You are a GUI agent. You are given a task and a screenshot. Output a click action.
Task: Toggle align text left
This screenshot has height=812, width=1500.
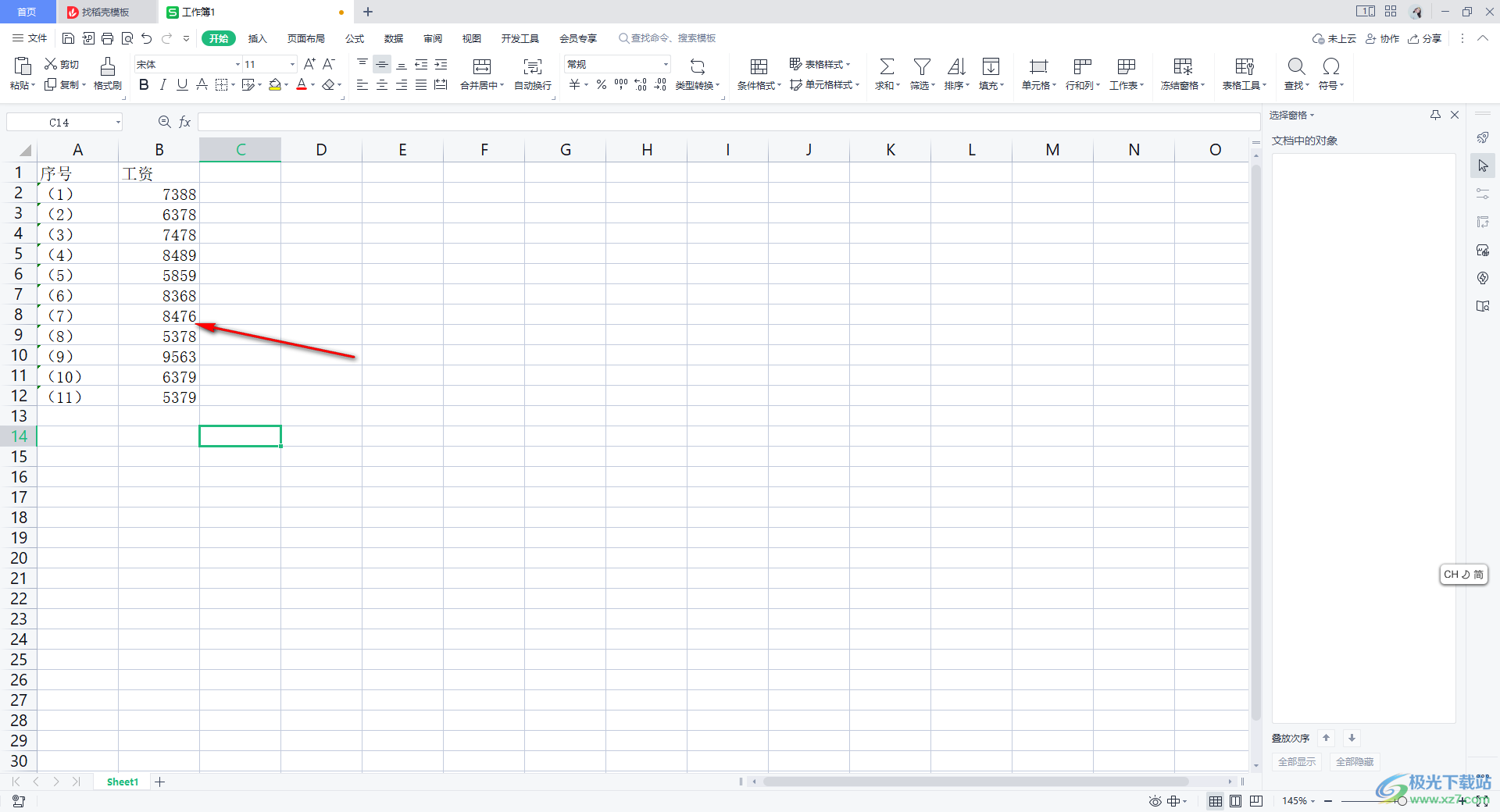click(x=362, y=84)
